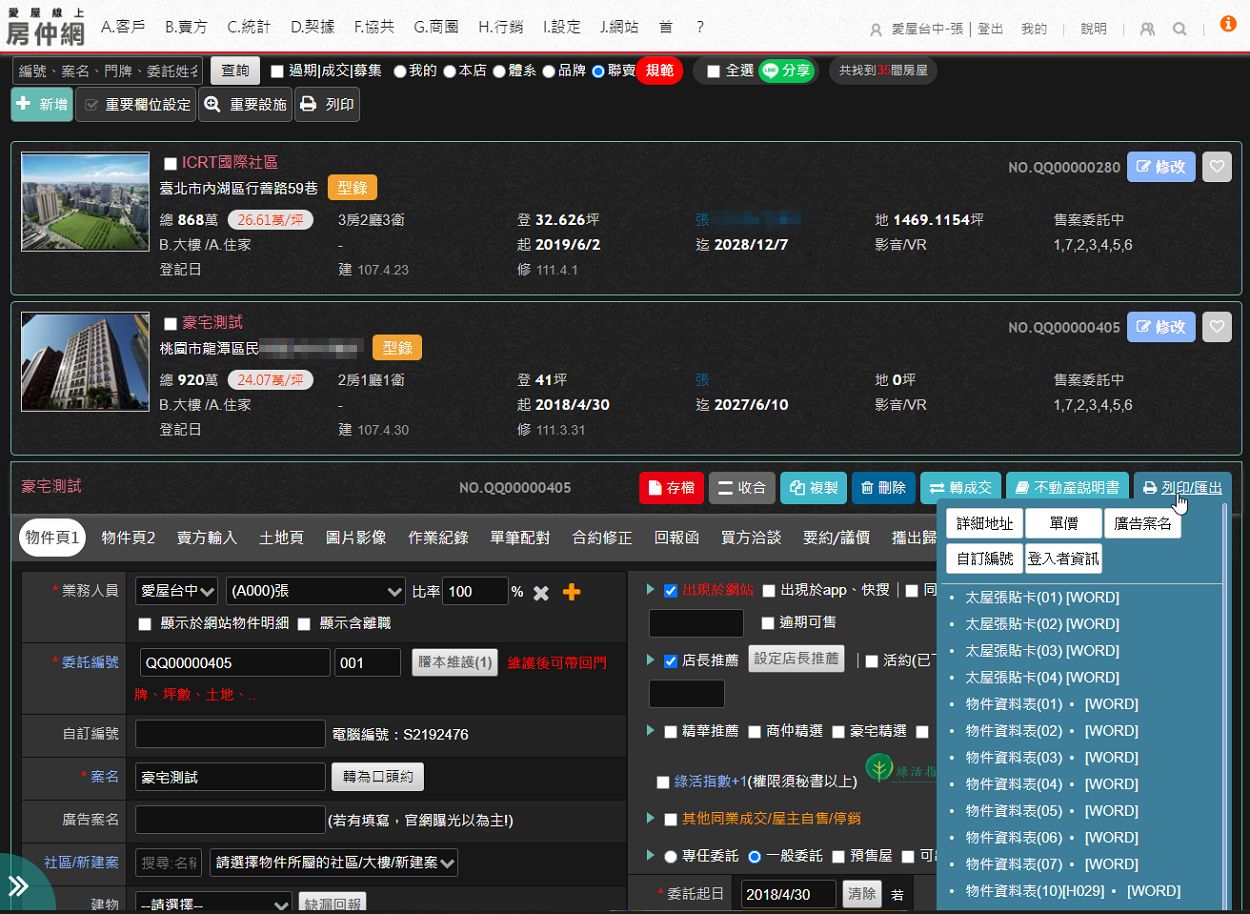Open the 愛屋台中 branch dropdown

coord(177,592)
